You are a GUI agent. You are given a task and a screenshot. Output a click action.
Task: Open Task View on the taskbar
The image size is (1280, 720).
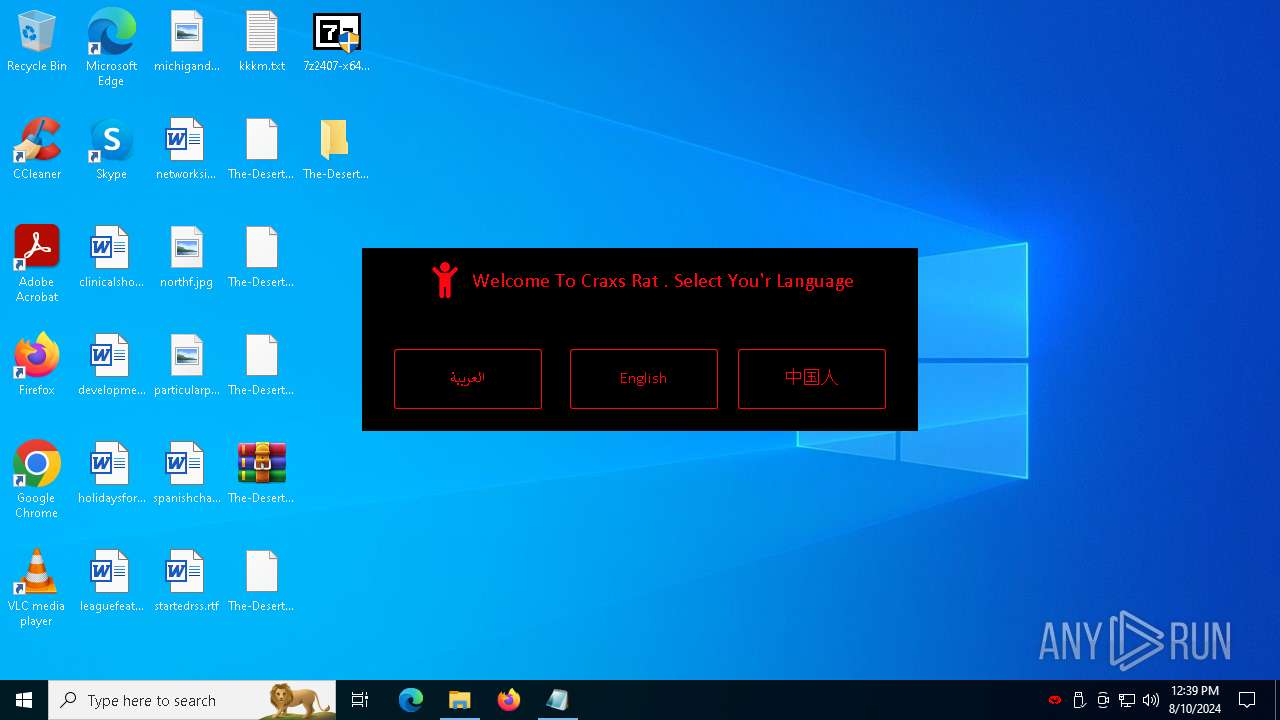[360, 700]
